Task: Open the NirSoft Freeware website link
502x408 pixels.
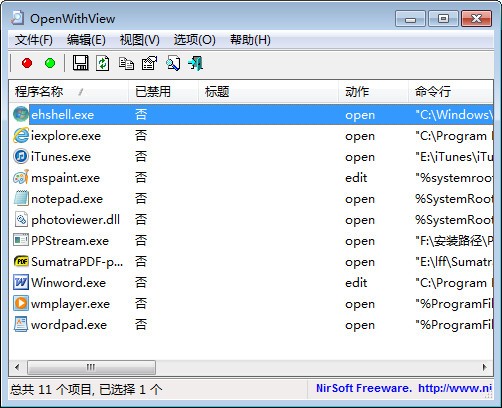Action: (404, 388)
